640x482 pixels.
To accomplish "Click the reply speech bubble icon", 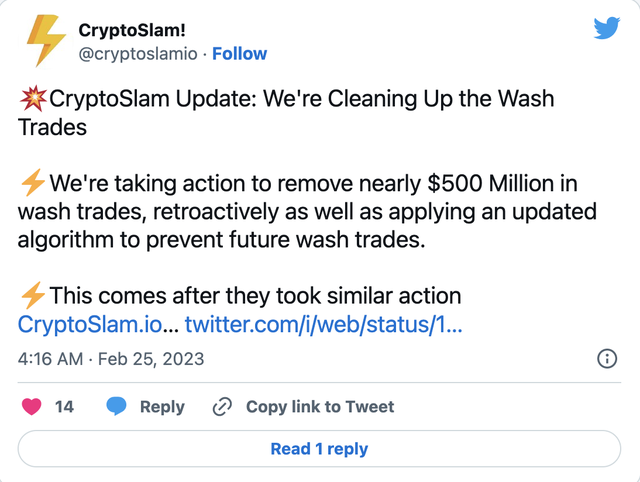I will [x=117, y=406].
